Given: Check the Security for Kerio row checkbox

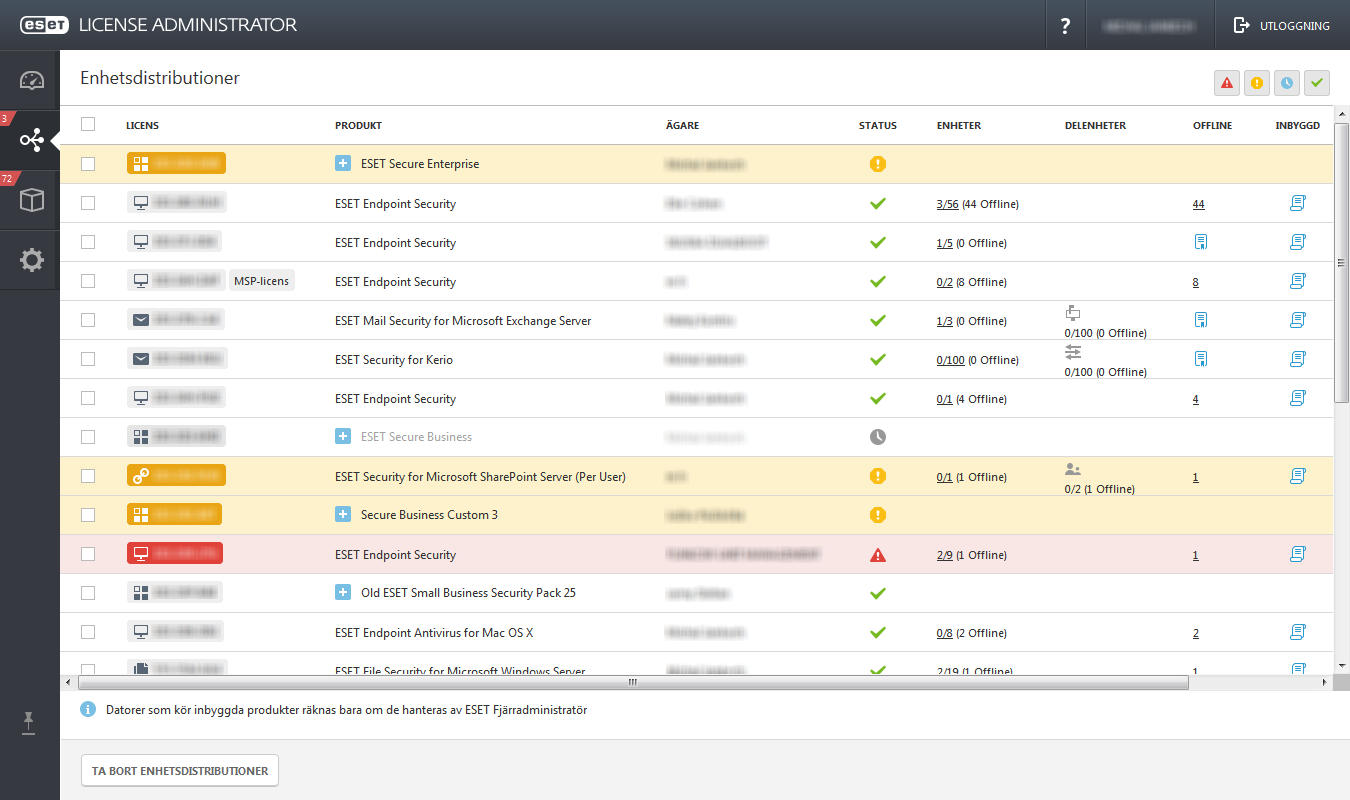Looking at the screenshot, I should [88, 359].
